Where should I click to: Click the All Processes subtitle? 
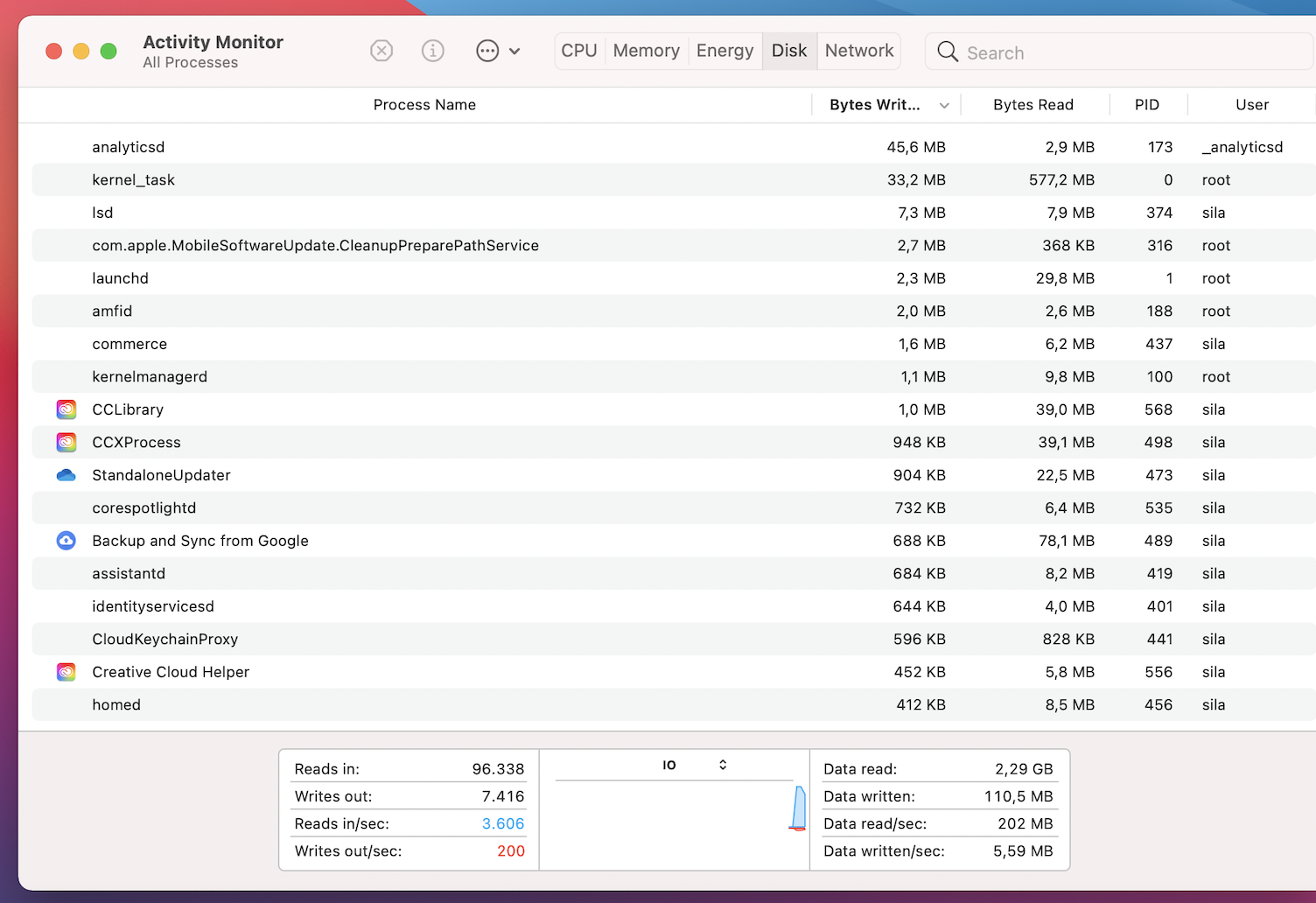click(191, 63)
